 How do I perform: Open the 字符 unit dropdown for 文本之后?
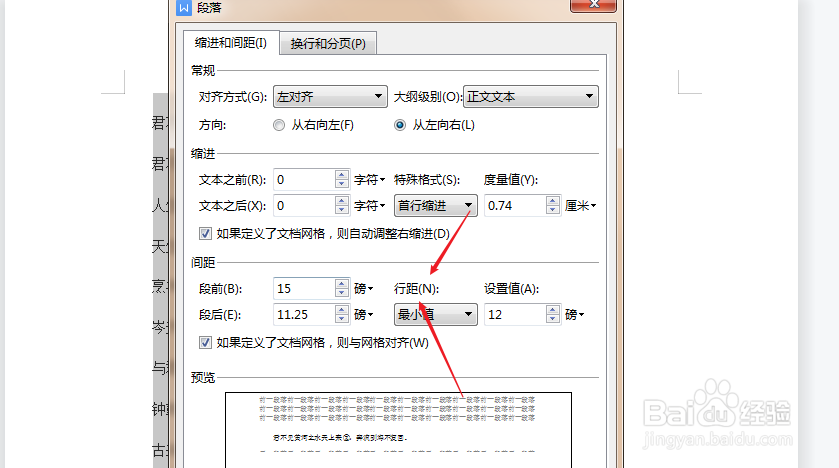click(x=369, y=205)
